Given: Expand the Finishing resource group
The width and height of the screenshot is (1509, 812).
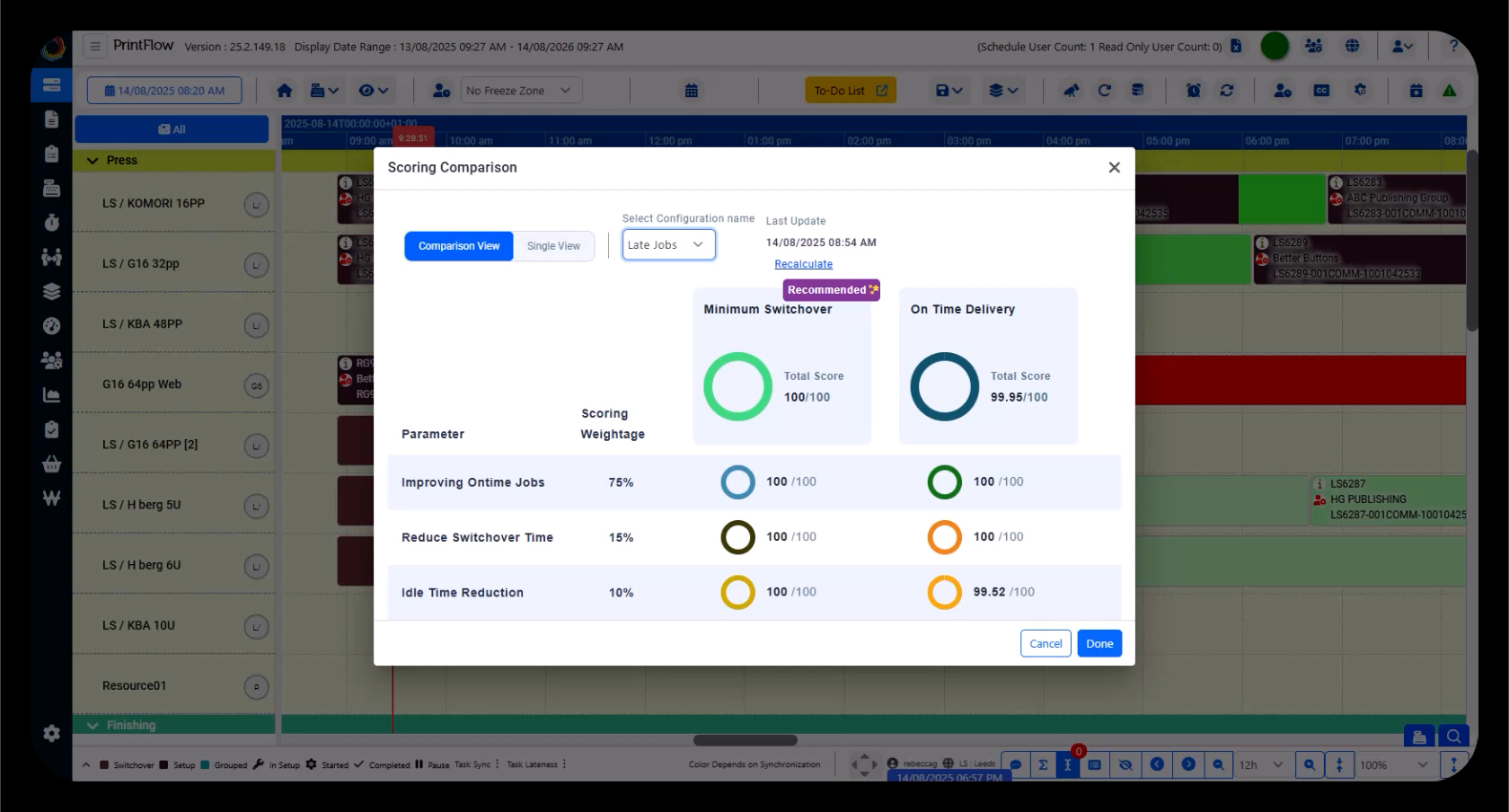Looking at the screenshot, I should pos(93,725).
